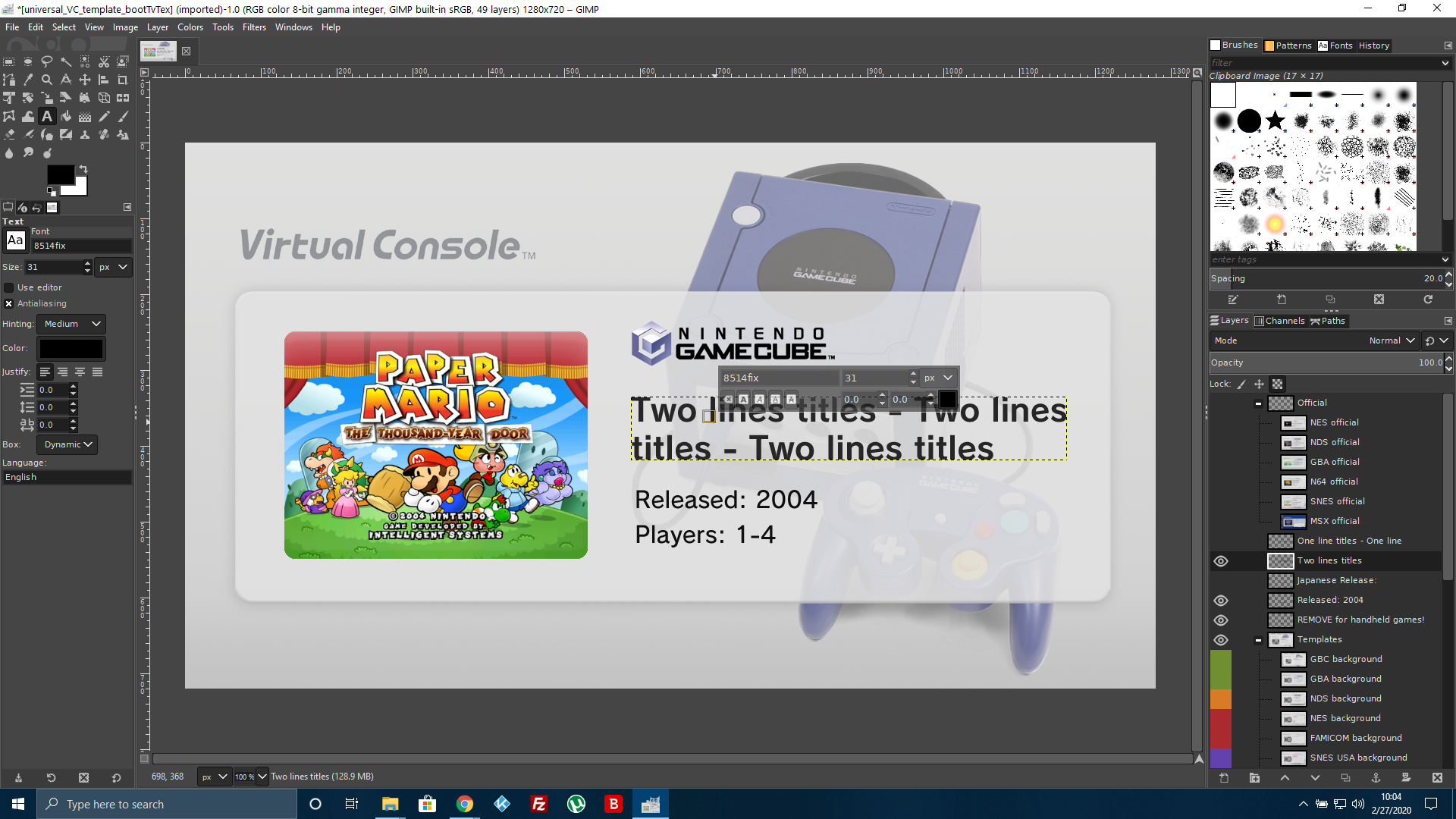The image size is (1456, 819).
Task: Select the Rectangle Select tool
Action: tap(9, 61)
